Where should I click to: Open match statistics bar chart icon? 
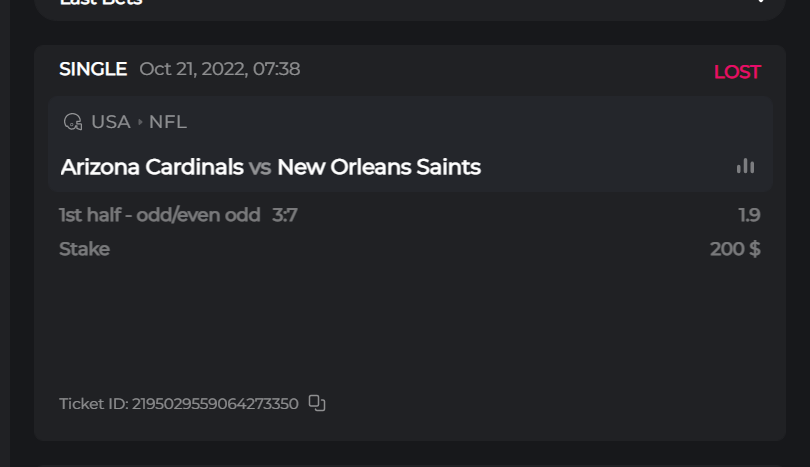(745, 166)
